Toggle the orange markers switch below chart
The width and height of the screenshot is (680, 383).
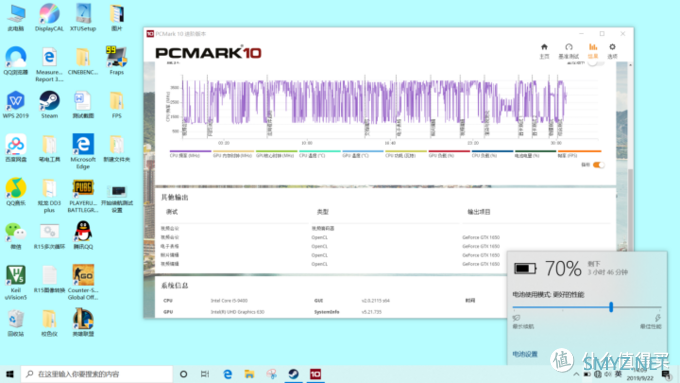click(598, 165)
